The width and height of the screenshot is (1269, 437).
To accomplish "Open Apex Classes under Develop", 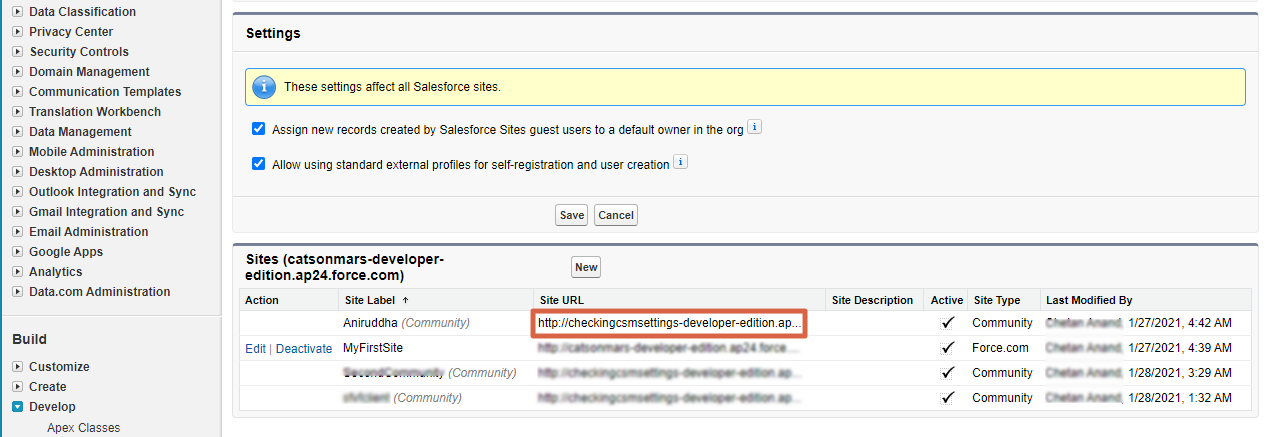I will click(83, 428).
